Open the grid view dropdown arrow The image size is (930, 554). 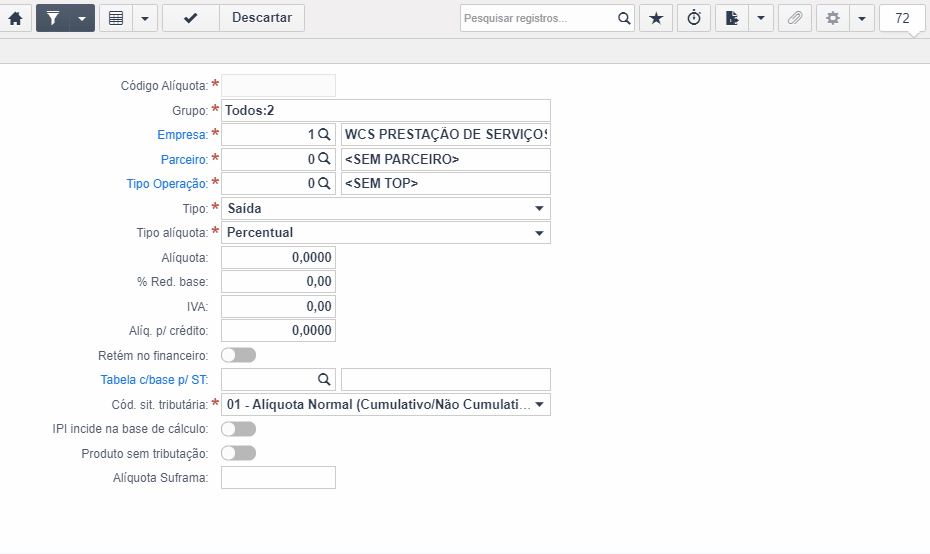pyautogui.click(x=145, y=18)
